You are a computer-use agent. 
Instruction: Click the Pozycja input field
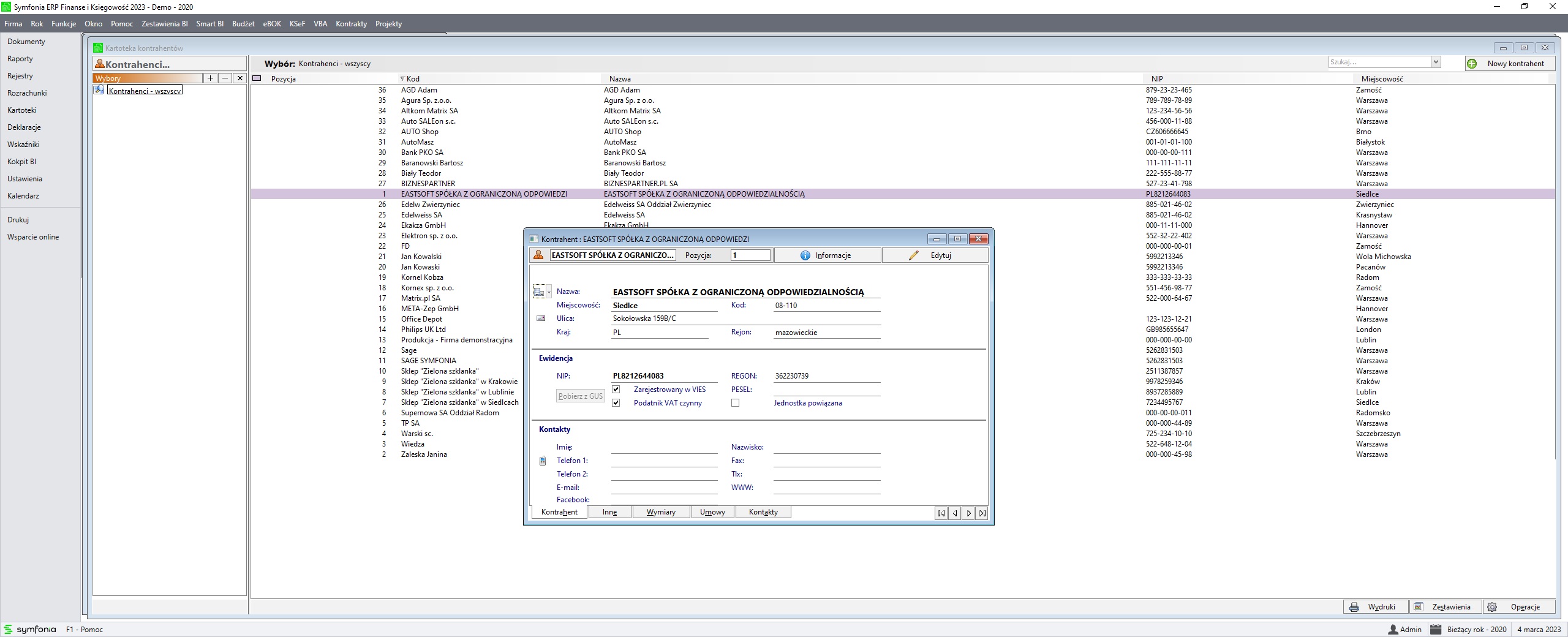750,255
